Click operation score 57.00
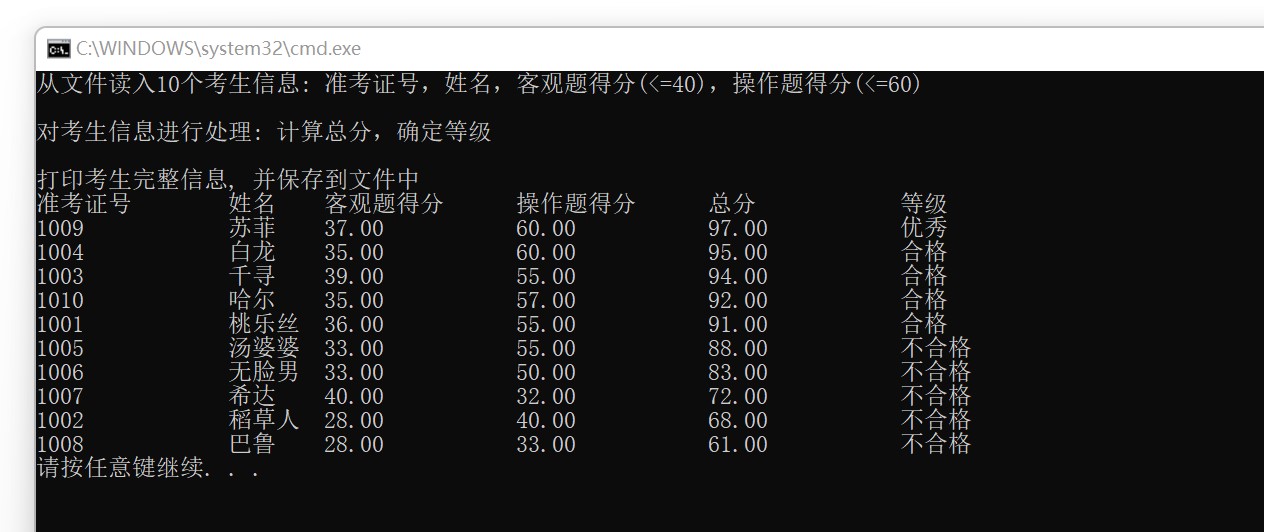Viewport: 1264px width, 532px height. [546, 301]
